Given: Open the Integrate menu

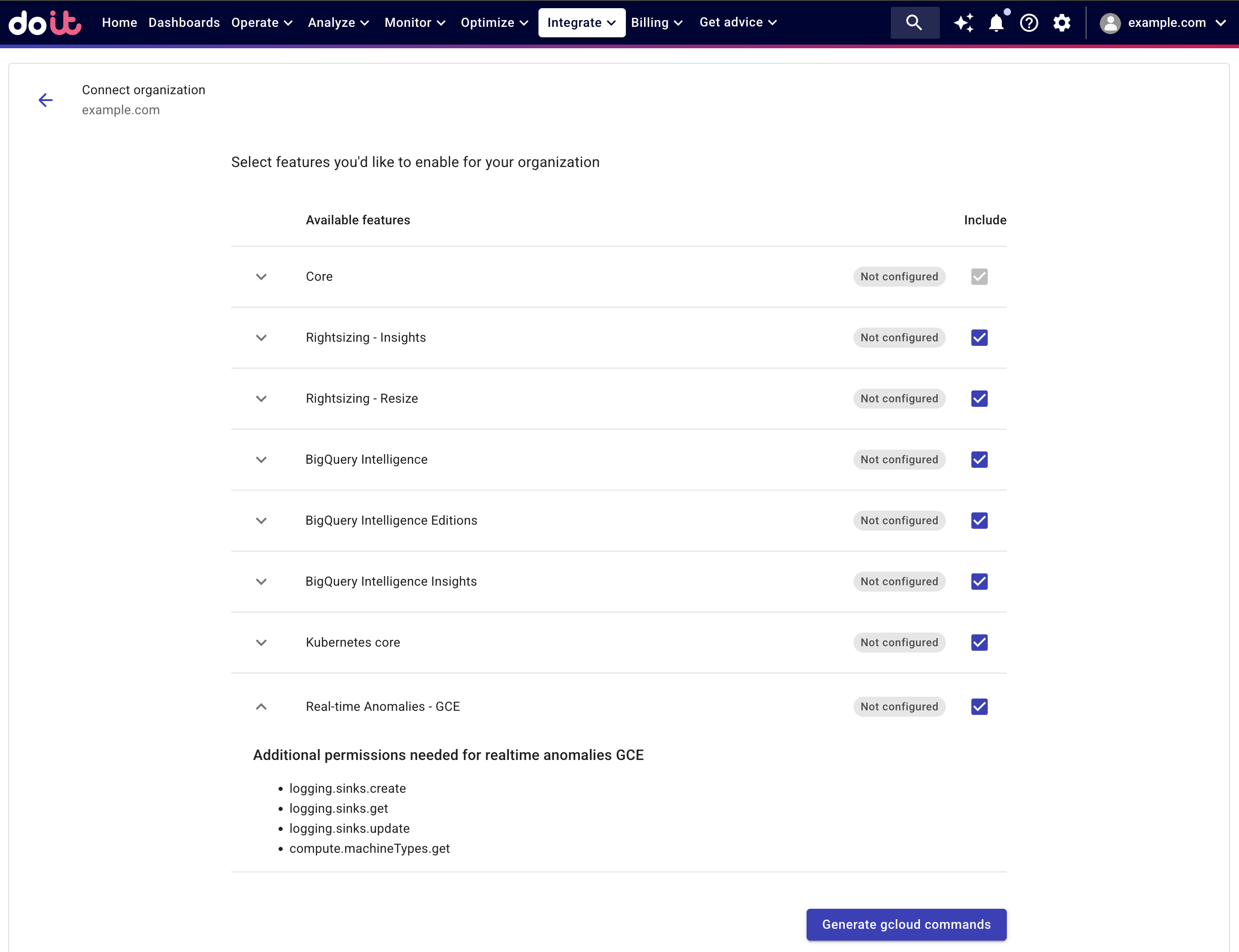Looking at the screenshot, I should tap(581, 23).
